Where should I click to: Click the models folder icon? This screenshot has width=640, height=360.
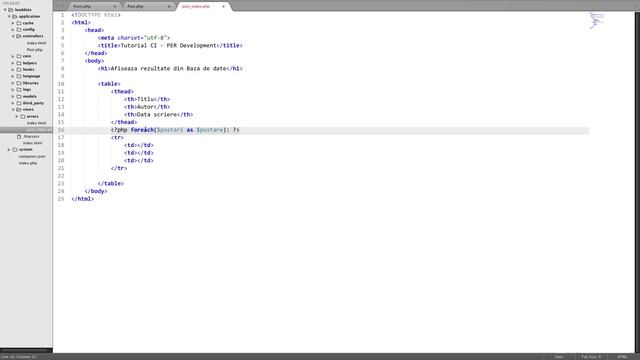(x=19, y=97)
